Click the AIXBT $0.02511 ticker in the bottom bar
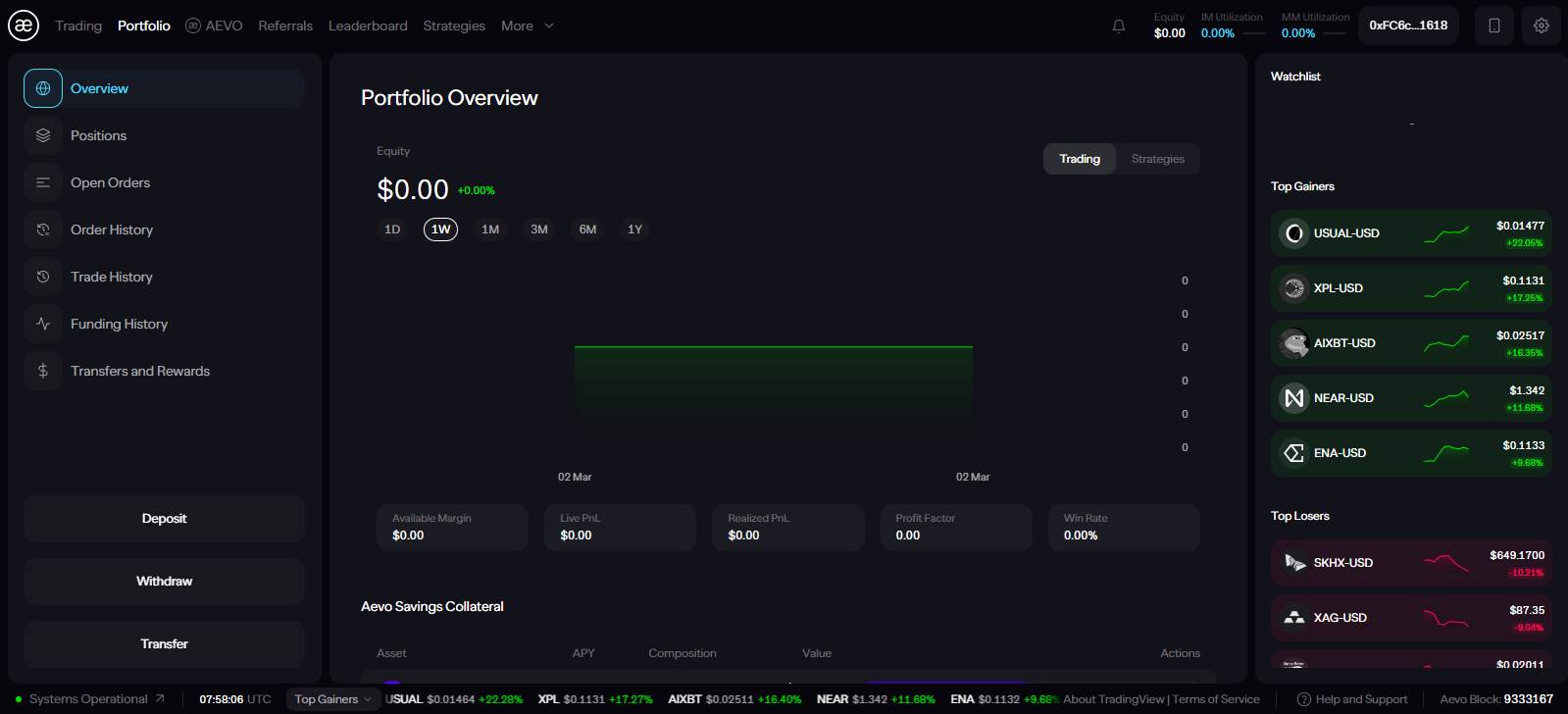Screen dimensions: 1568x714 pyautogui.click(x=734, y=699)
